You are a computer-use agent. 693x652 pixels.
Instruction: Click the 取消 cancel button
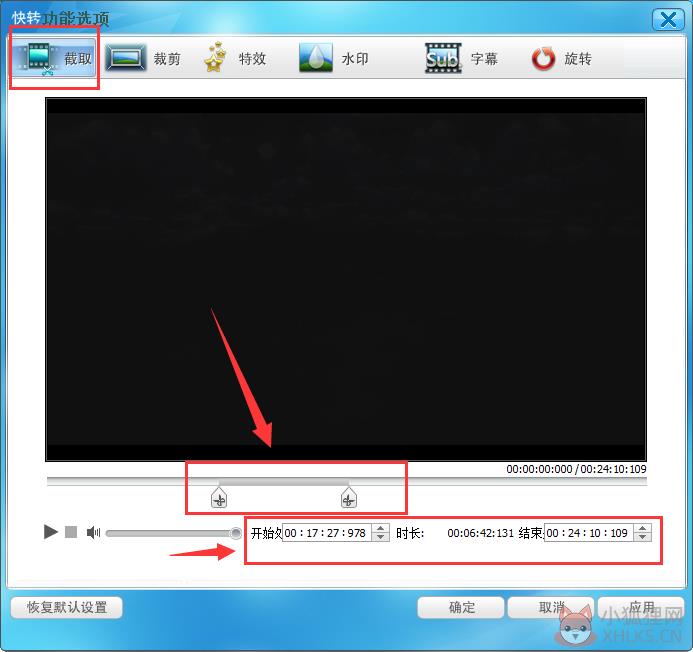coord(551,607)
